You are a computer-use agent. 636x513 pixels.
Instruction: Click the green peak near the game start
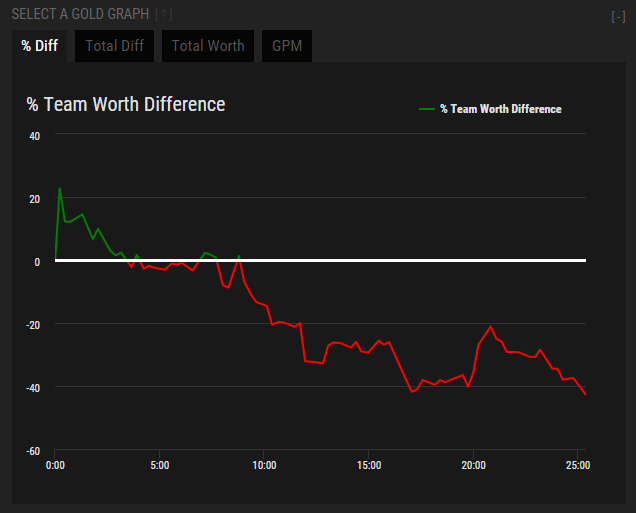pyautogui.click(x=60, y=188)
